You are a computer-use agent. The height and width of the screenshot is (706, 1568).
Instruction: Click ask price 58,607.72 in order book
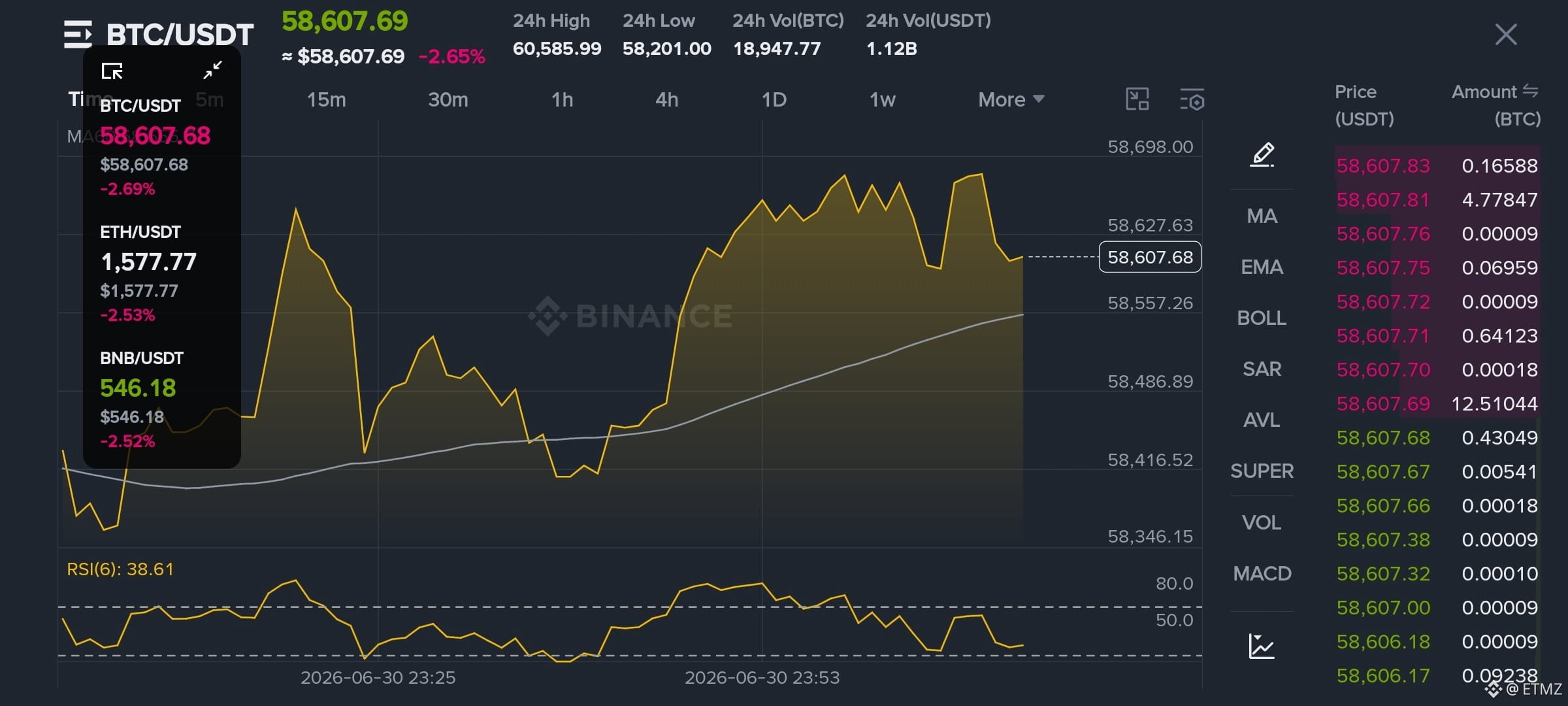[x=1383, y=301]
